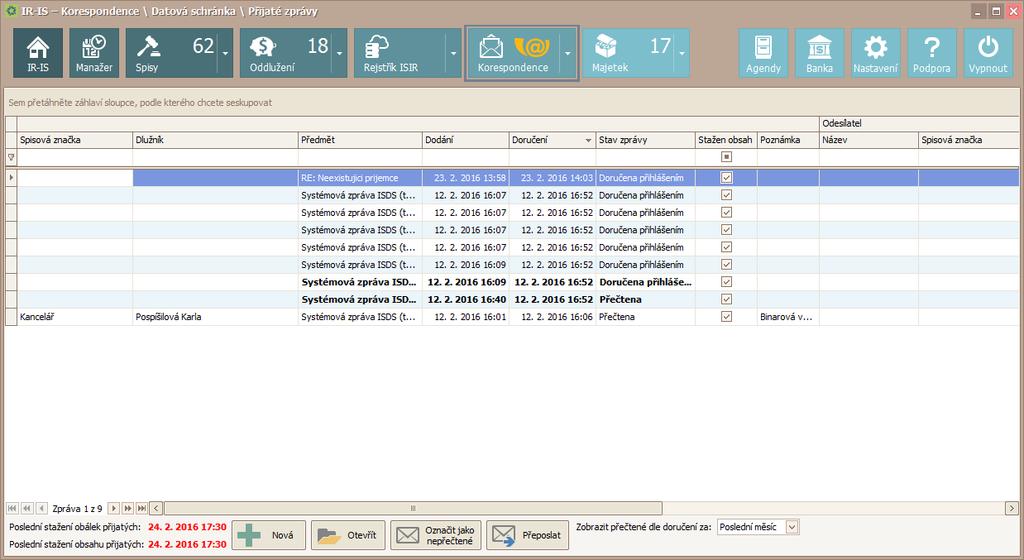Viewport: 1024px width, 560px height.
Task: Expand the Korespondence dropdown arrow
Action: click(x=568, y=53)
